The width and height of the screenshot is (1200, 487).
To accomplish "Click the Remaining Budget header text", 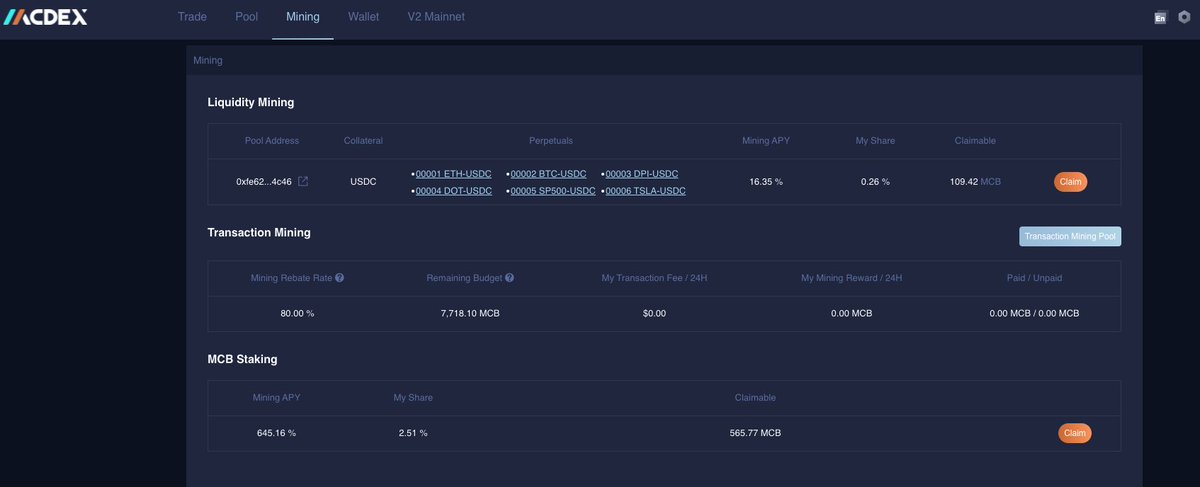I will tap(465, 277).
